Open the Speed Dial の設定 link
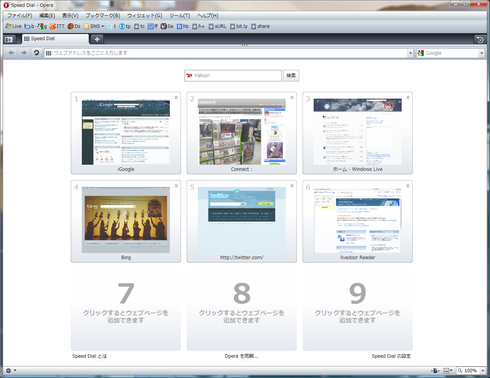The image size is (490, 378). 391,356
